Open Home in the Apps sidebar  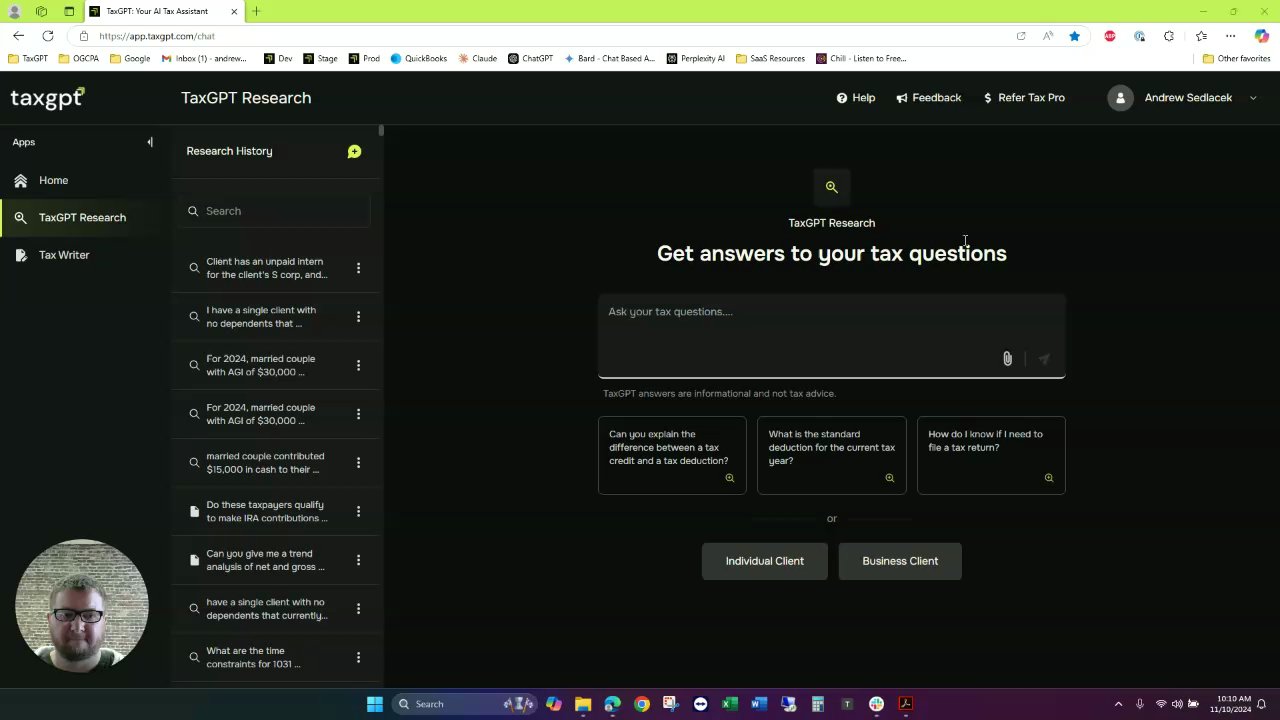(x=53, y=180)
